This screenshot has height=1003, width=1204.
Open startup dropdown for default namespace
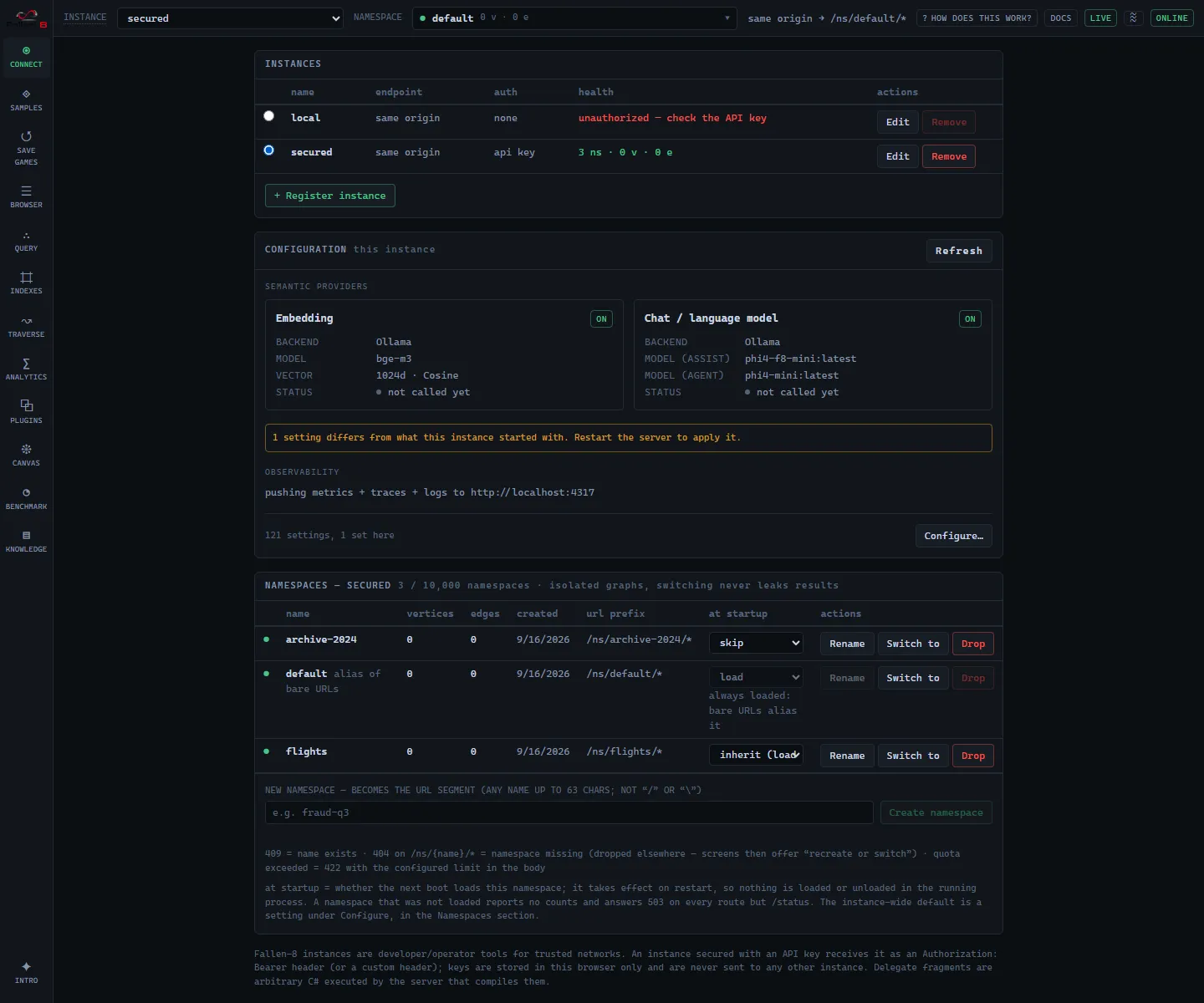tap(756, 677)
